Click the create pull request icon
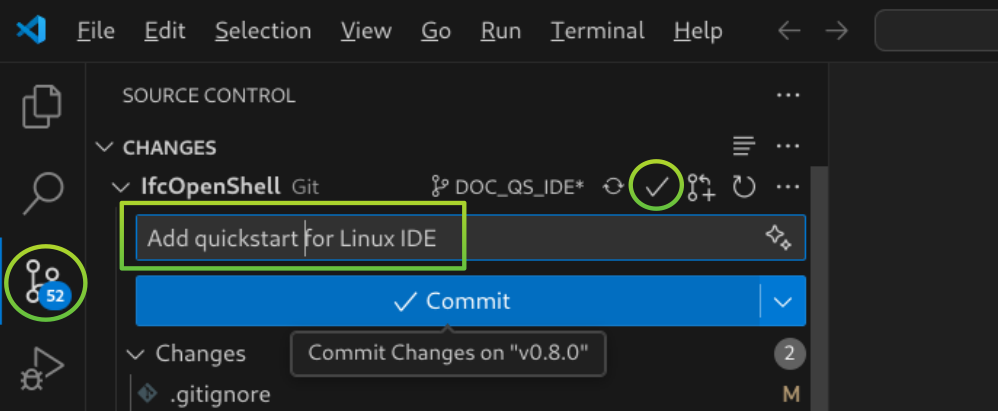 click(701, 187)
